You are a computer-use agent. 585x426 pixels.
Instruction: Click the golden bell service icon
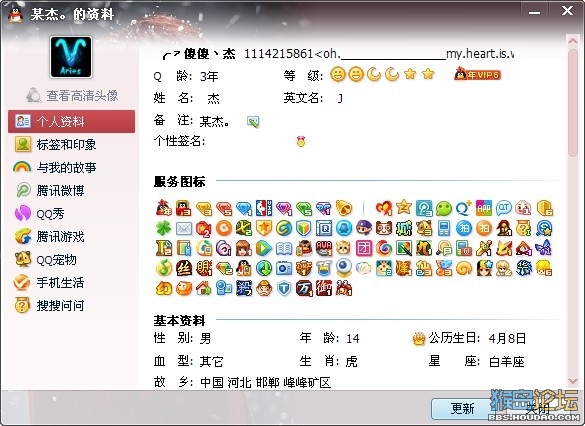point(344,208)
